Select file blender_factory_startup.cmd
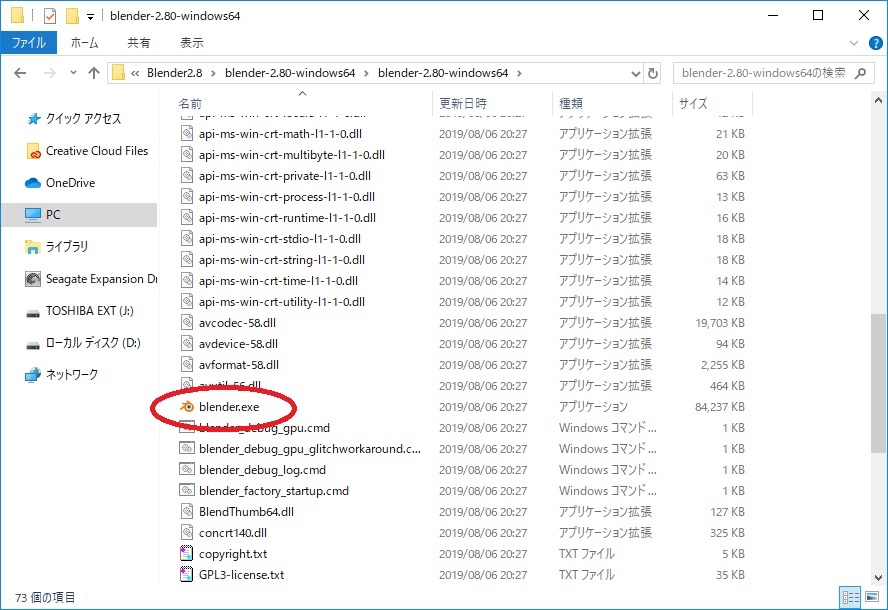The height and width of the screenshot is (610, 888). pos(274,490)
